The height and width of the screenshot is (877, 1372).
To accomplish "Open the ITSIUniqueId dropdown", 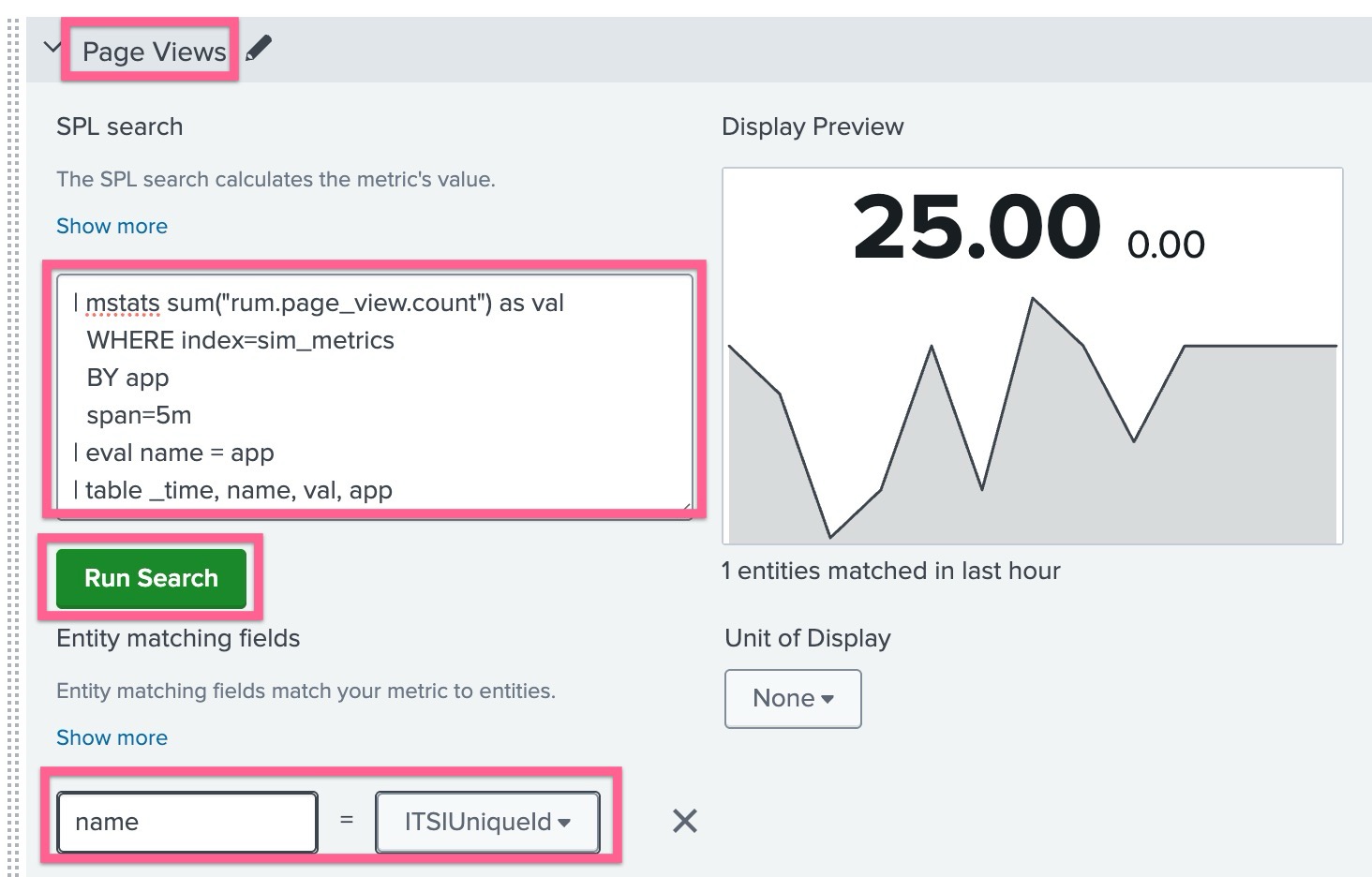I will click(487, 822).
